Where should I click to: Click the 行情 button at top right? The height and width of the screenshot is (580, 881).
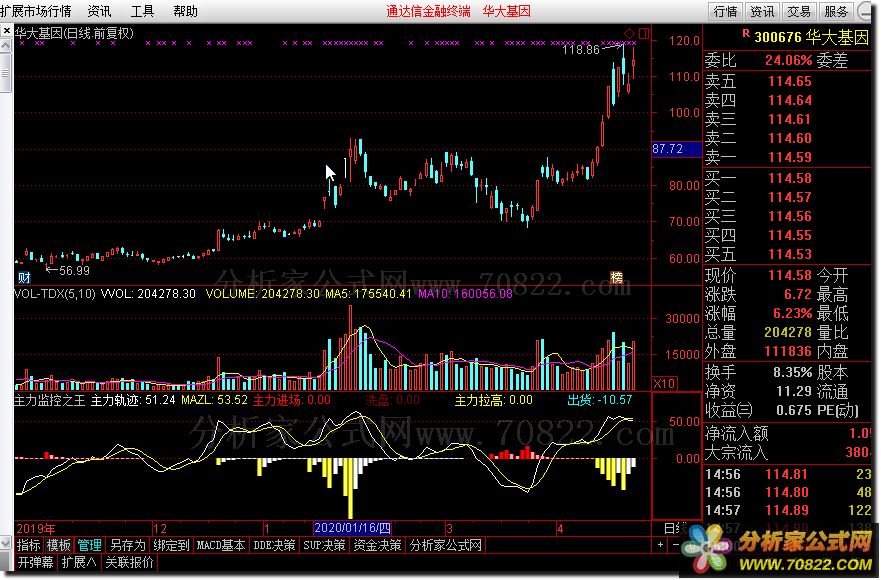(725, 11)
